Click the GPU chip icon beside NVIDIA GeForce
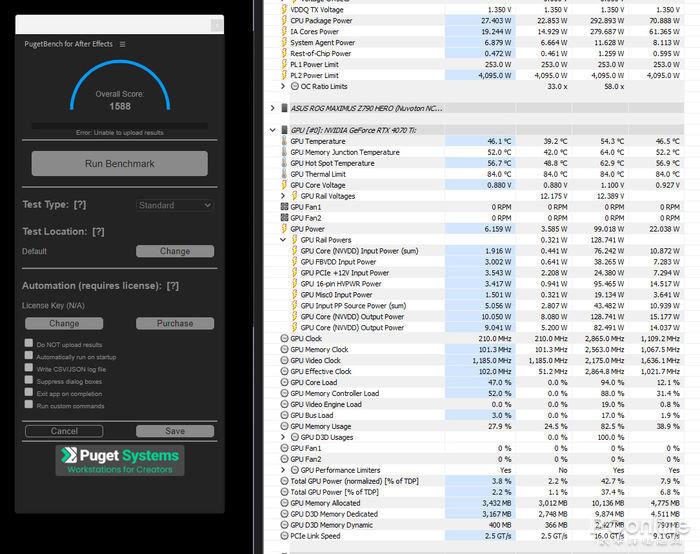The width and height of the screenshot is (700, 554). pos(283,130)
